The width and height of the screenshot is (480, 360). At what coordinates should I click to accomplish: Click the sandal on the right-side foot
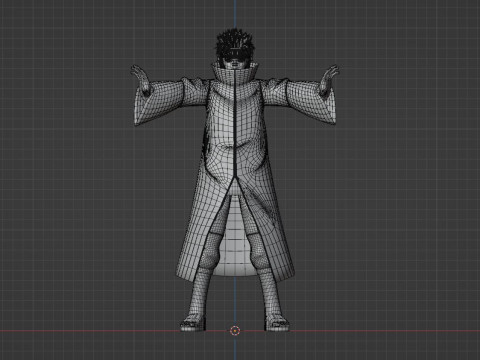[x=277, y=324]
